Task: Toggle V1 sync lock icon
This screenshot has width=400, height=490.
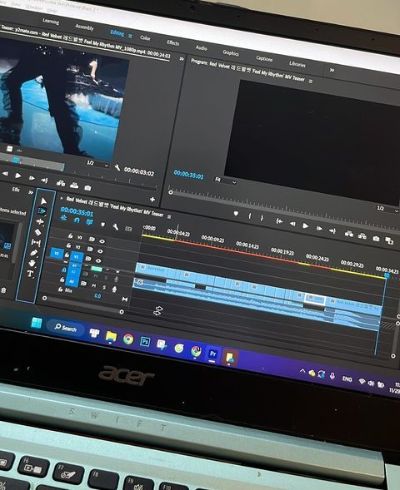Action: [88, 259]
